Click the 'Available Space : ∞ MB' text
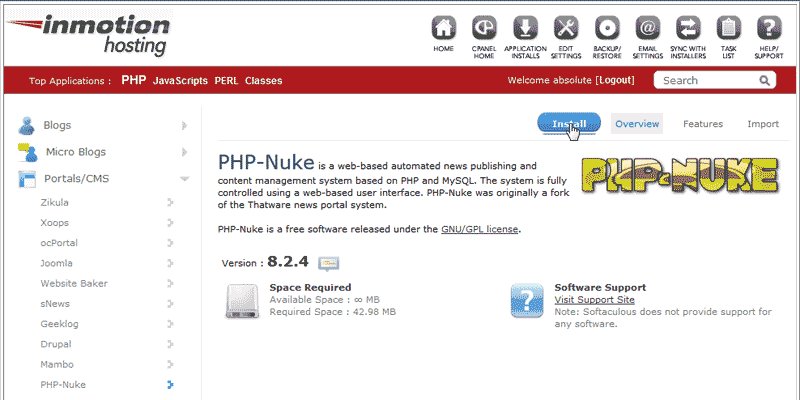This screenshot has height=400, width=800. [324, 299]
